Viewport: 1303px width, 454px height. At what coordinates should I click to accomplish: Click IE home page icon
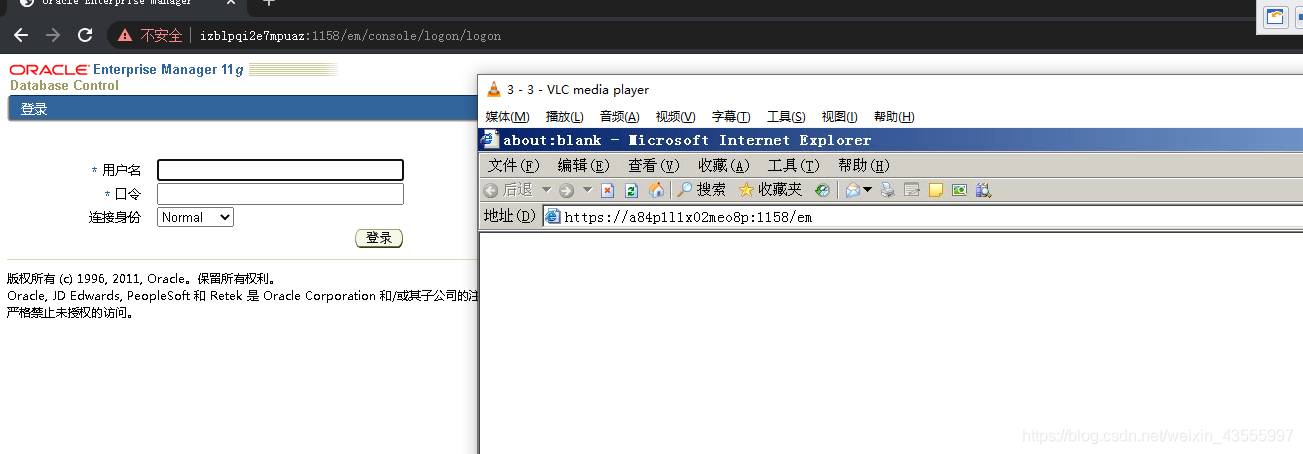point(657,190)
